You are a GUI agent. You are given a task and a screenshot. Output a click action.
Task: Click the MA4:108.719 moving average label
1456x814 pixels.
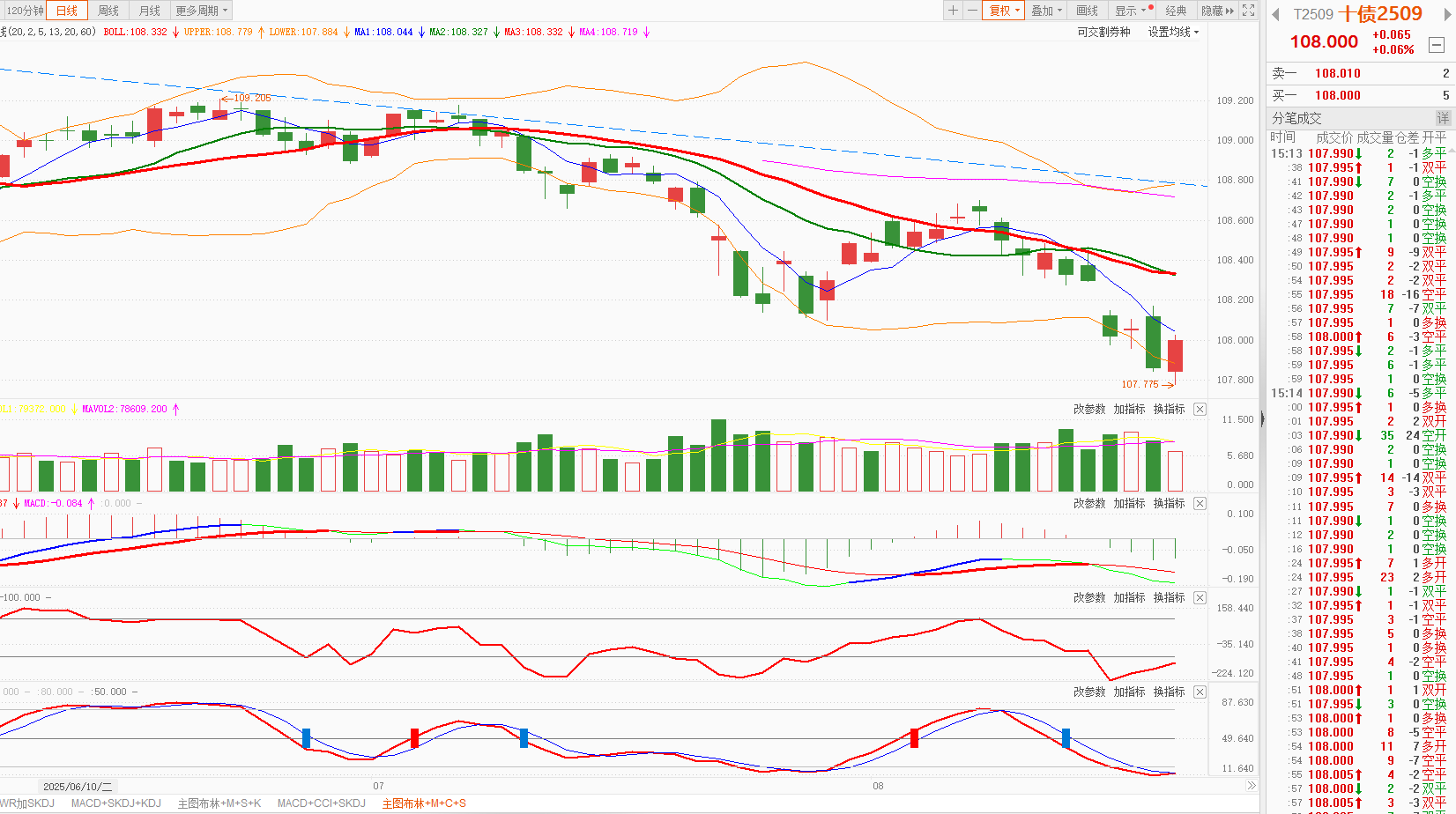point(608,32)
